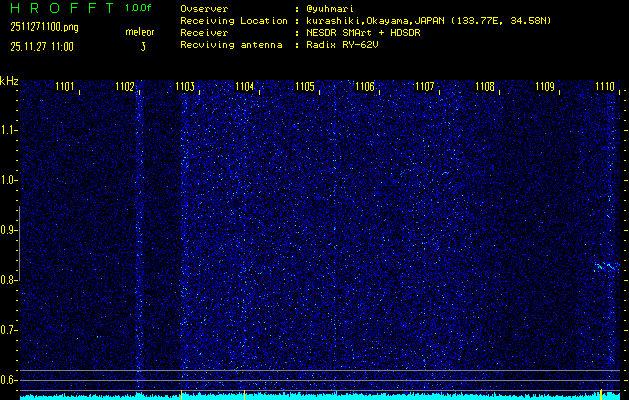Viewport: 629px width, 400px height.
Task: Click the 1.1 kHz axis label
Action: 8,130
